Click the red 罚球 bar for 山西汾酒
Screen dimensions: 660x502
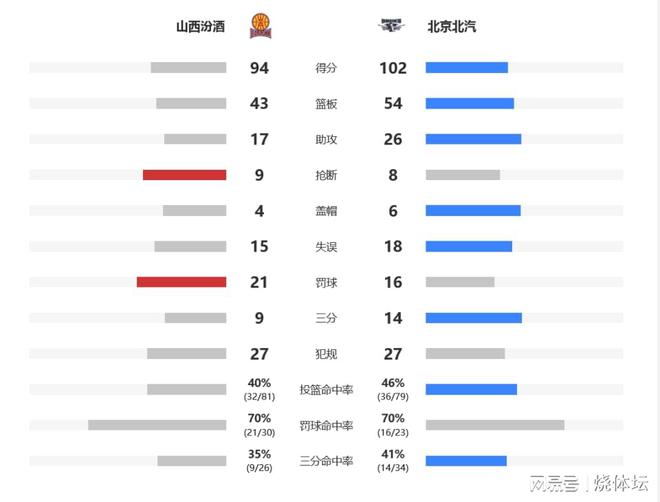[x=181, y=282]
